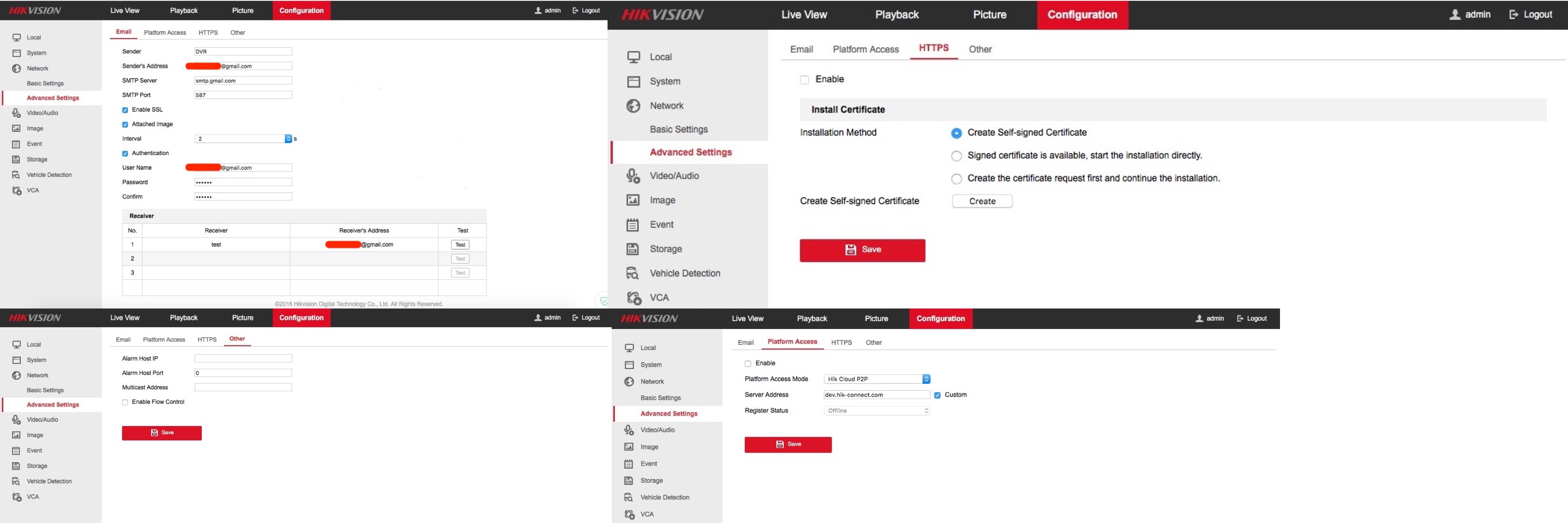Screen dimensions: 1568x523
Task: Click the Vehicle Detection icon beside the Install Certificate panel
Action: [633, 273]
